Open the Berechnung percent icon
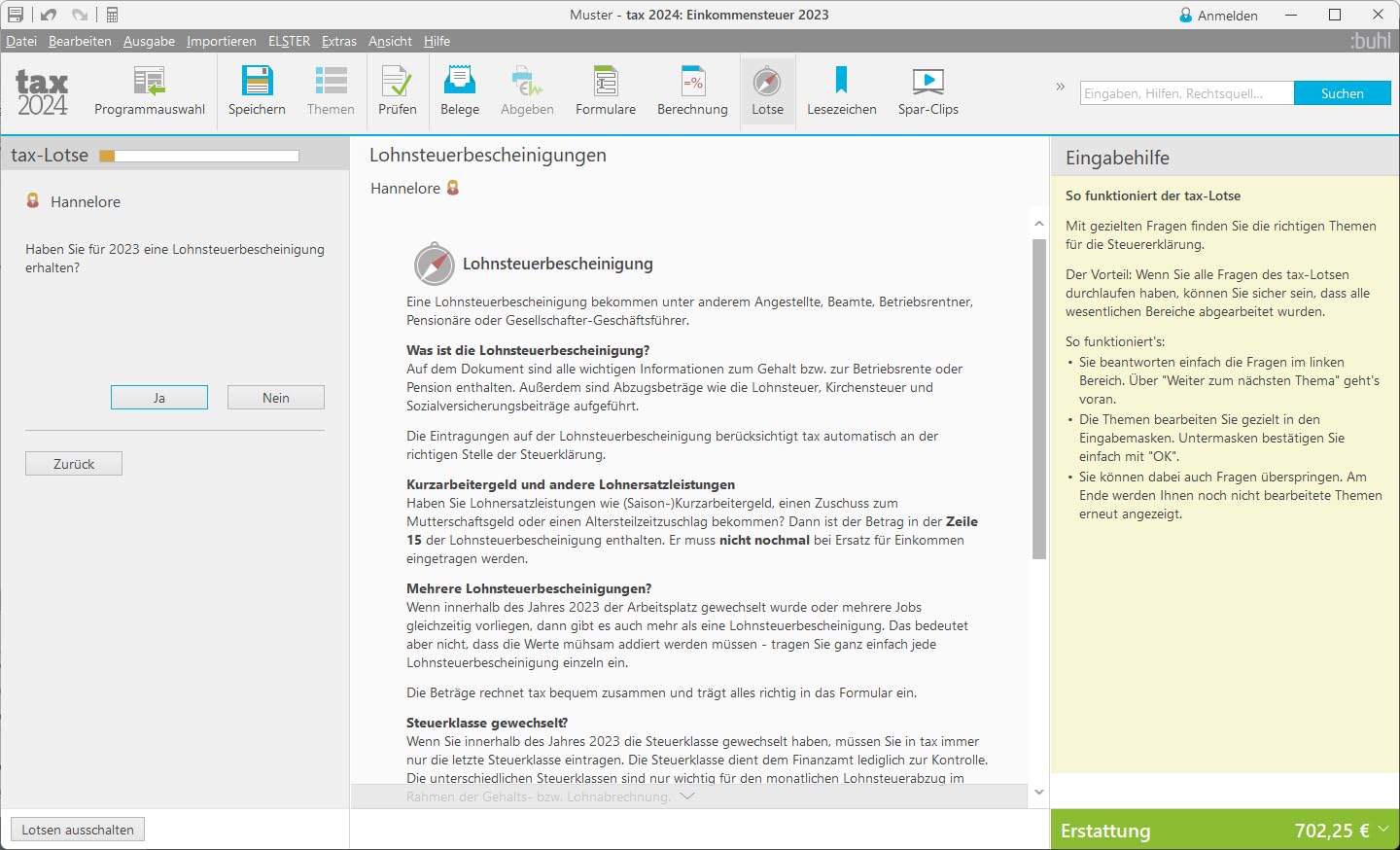This screenshot has width=1400, height=850. tap(693, 81)
